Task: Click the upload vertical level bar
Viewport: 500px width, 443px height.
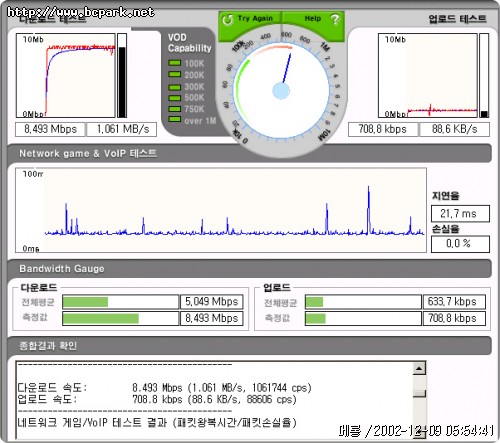Action: pos(484,75)
